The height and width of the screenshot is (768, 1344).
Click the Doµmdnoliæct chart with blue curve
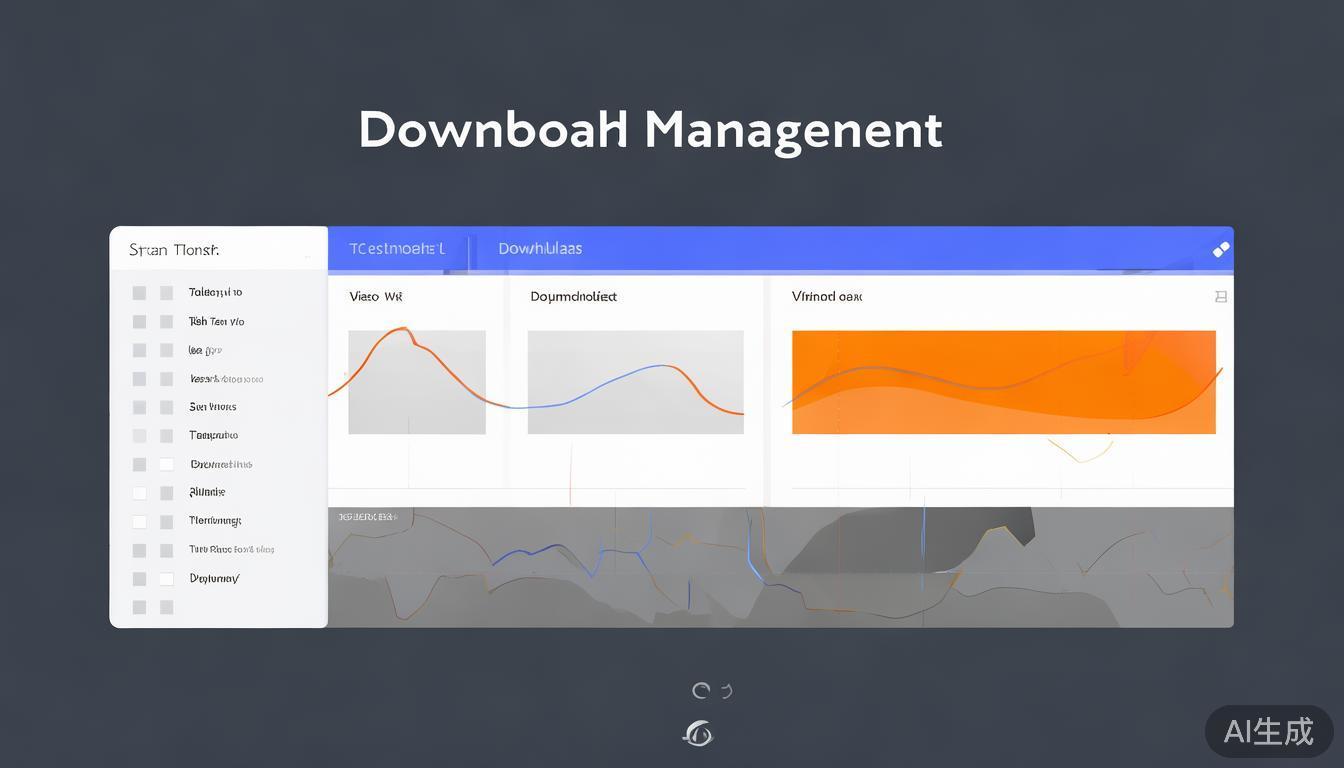click(635, 382)
